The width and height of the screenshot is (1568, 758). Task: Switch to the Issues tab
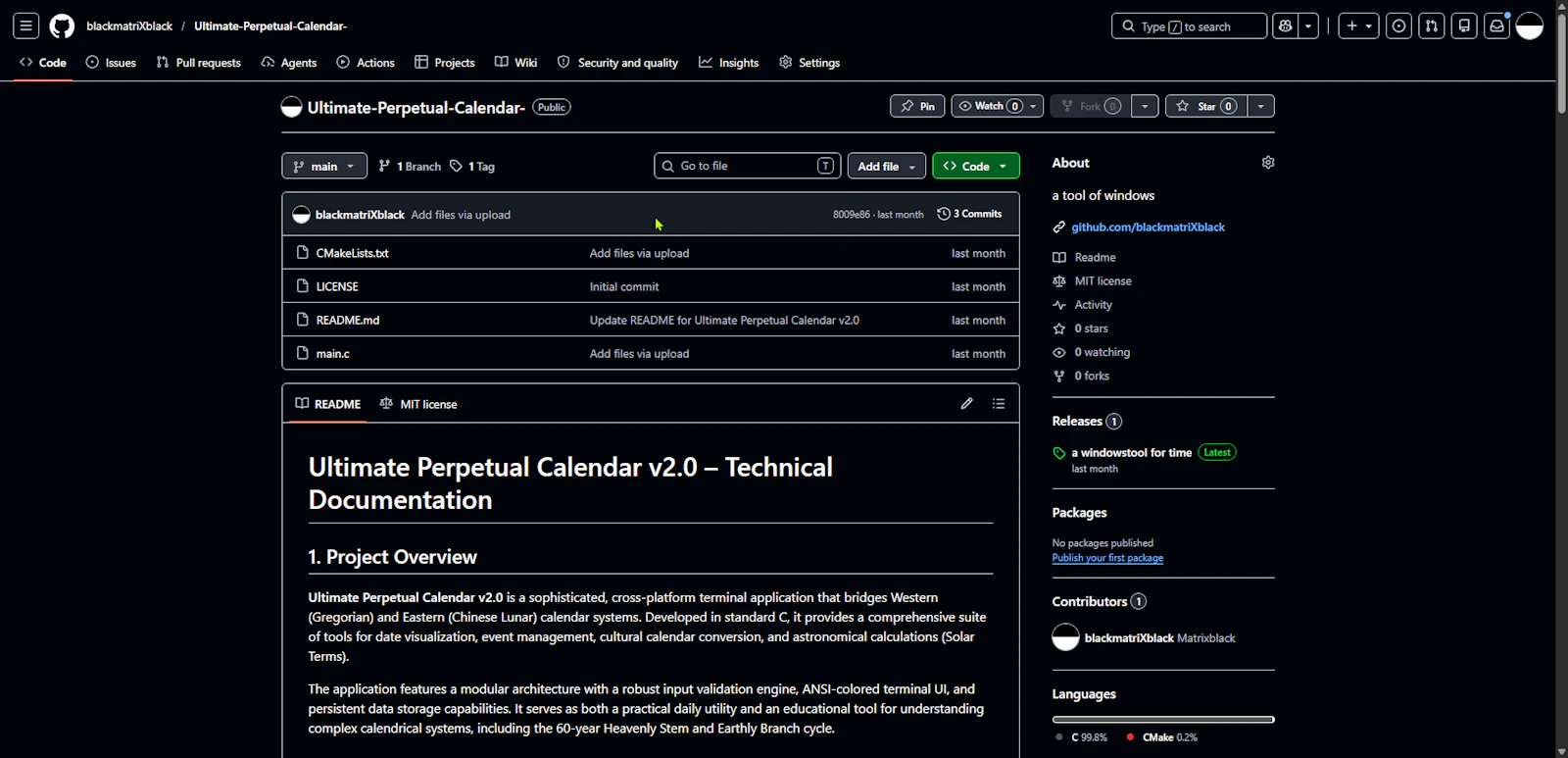(111, 63)
